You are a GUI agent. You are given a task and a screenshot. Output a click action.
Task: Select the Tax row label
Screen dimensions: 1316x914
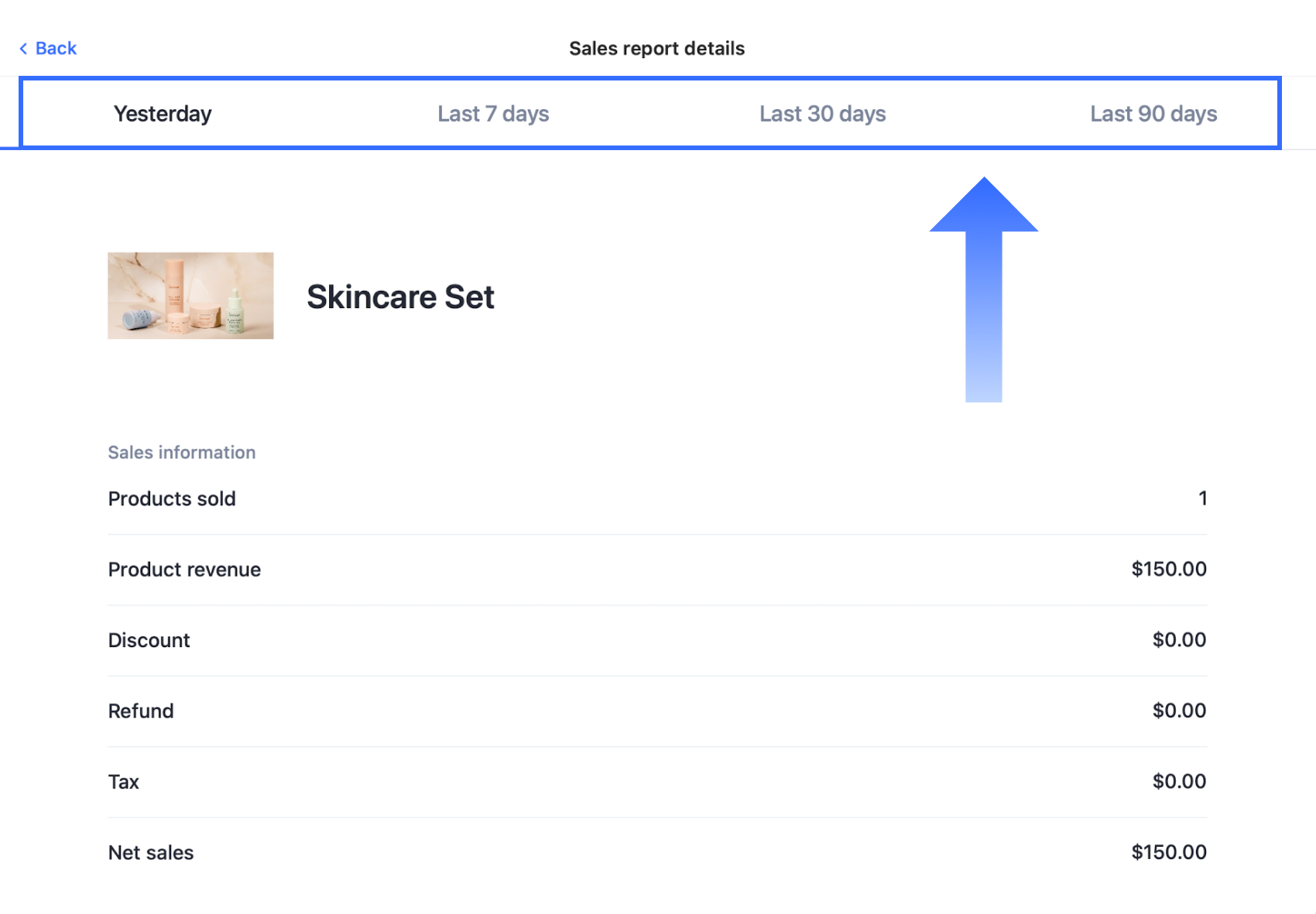tap(124, 782)
